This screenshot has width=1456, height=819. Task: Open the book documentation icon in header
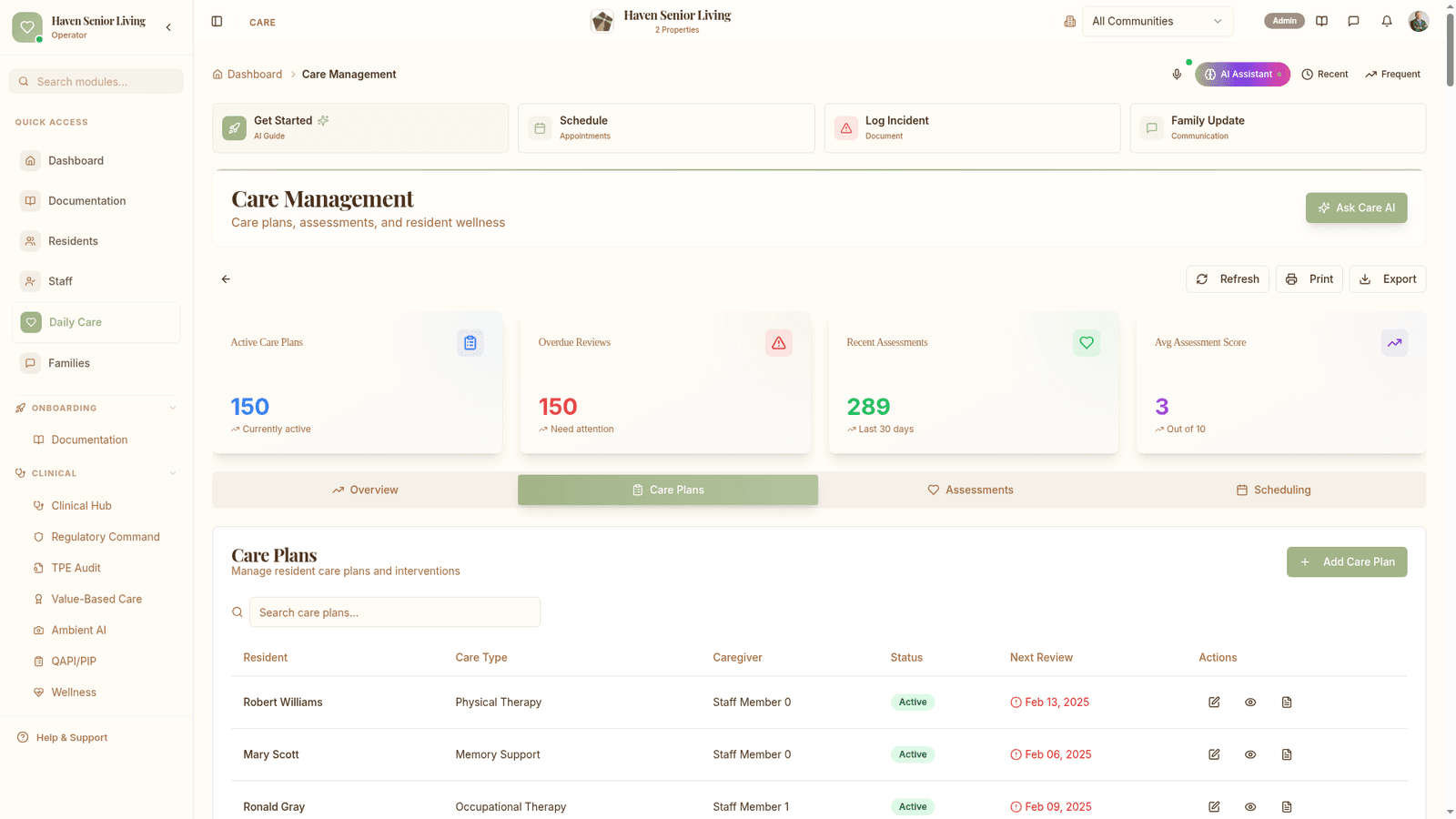tap(1322, 21)
